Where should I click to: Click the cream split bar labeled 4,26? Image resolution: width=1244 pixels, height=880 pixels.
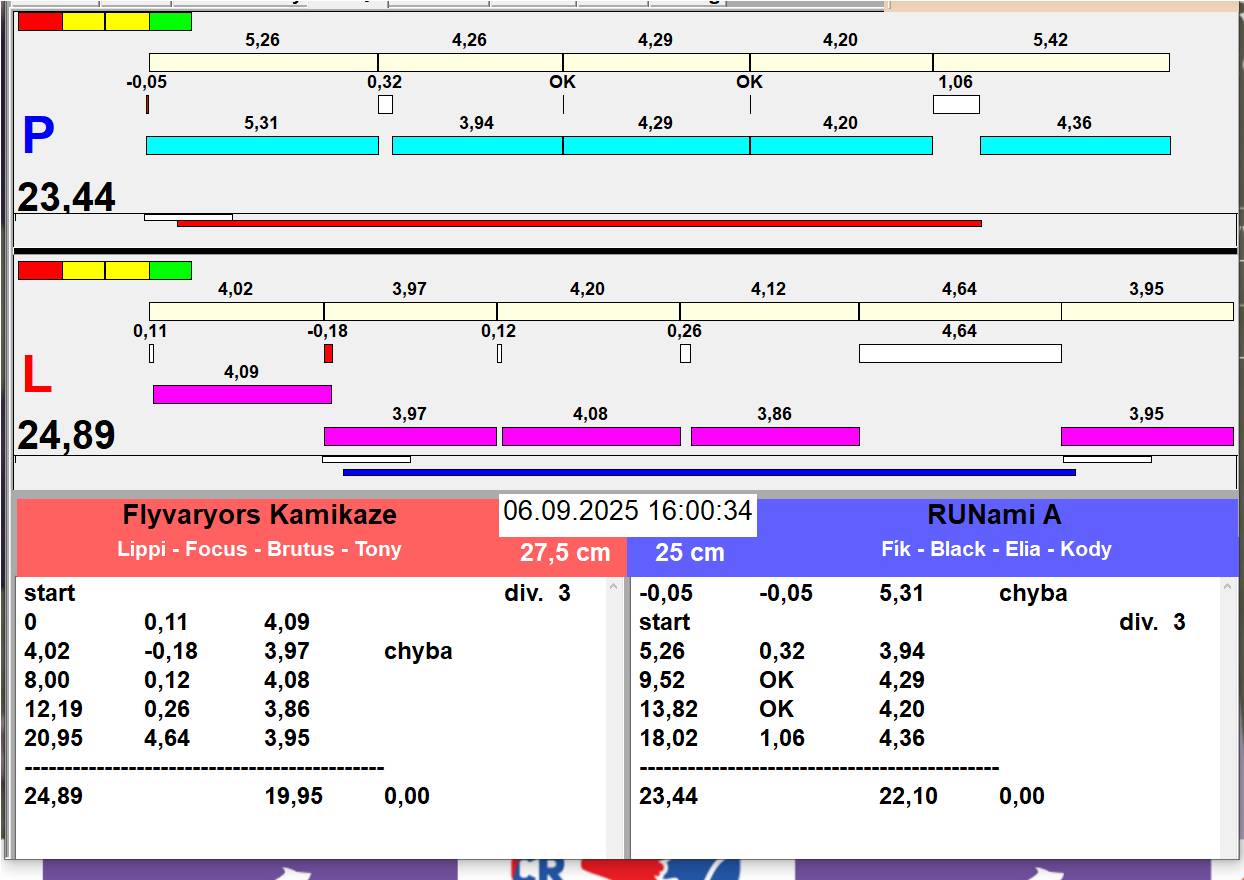pyautogui.click(x=470, y=62)
